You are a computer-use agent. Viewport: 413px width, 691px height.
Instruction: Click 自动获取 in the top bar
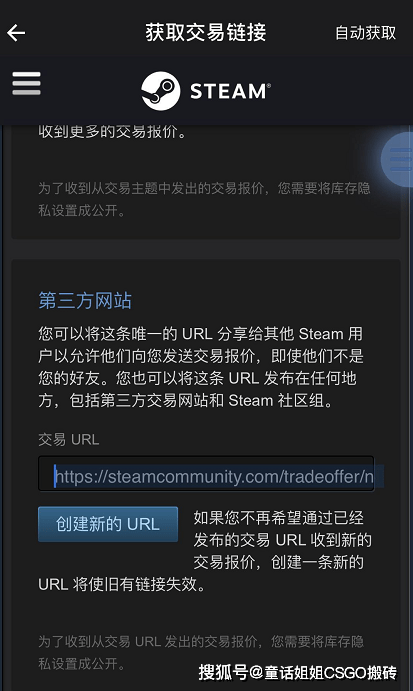pos(365,33)
